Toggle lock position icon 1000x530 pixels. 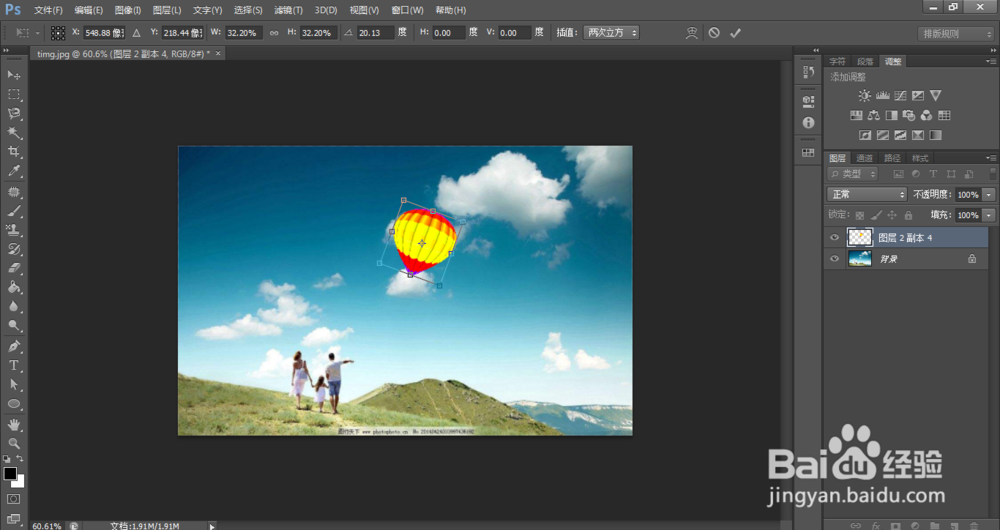click(x=892, y=216)
